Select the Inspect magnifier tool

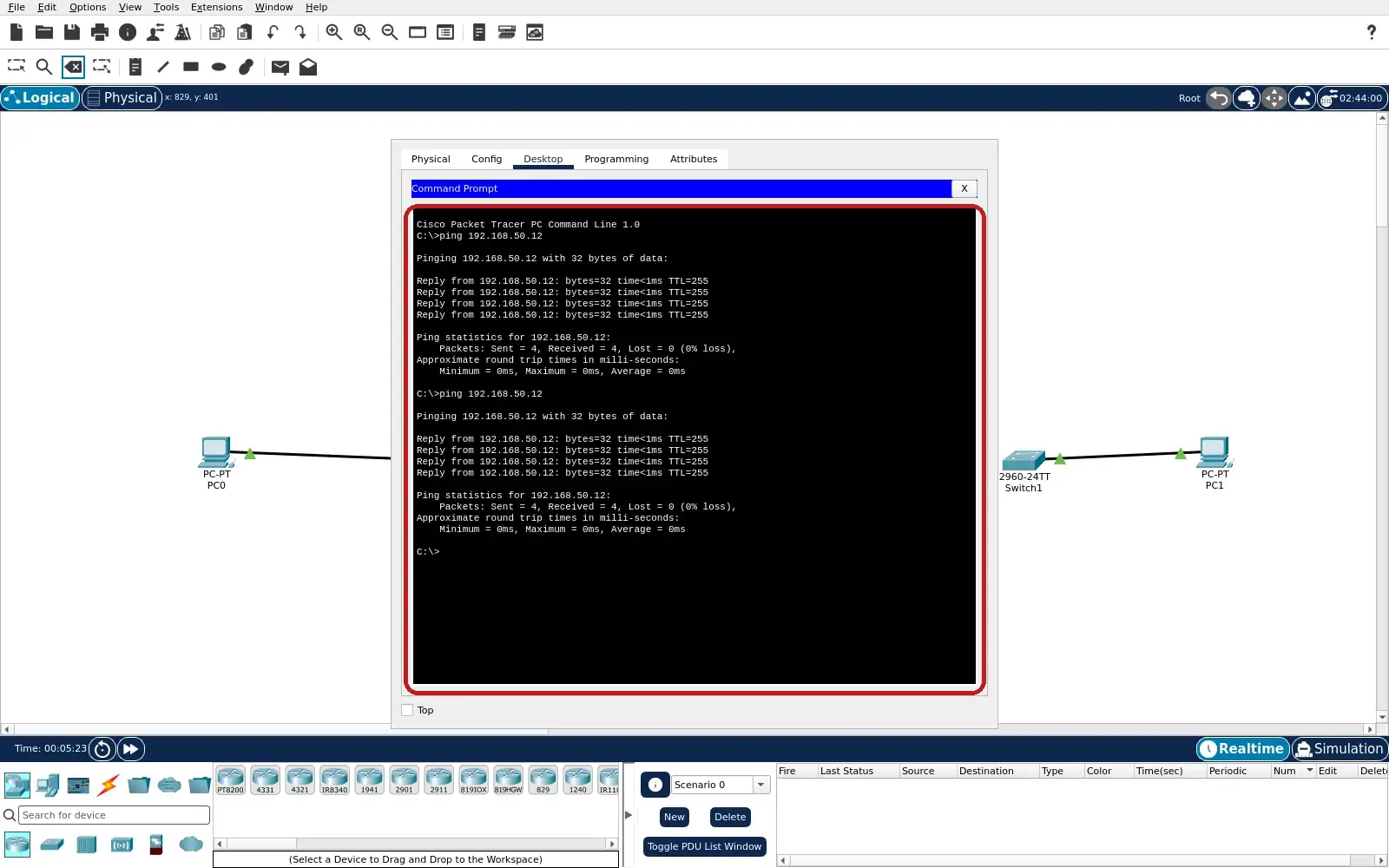pyautogui.click(x=44, y=66)
